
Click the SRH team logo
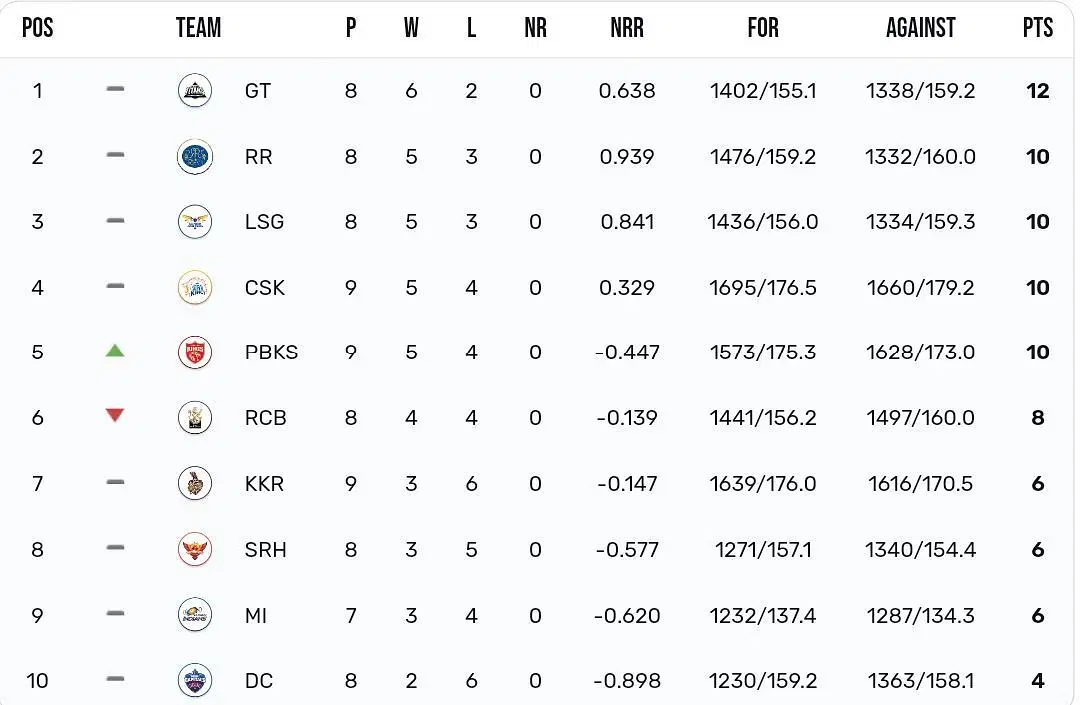195,549
